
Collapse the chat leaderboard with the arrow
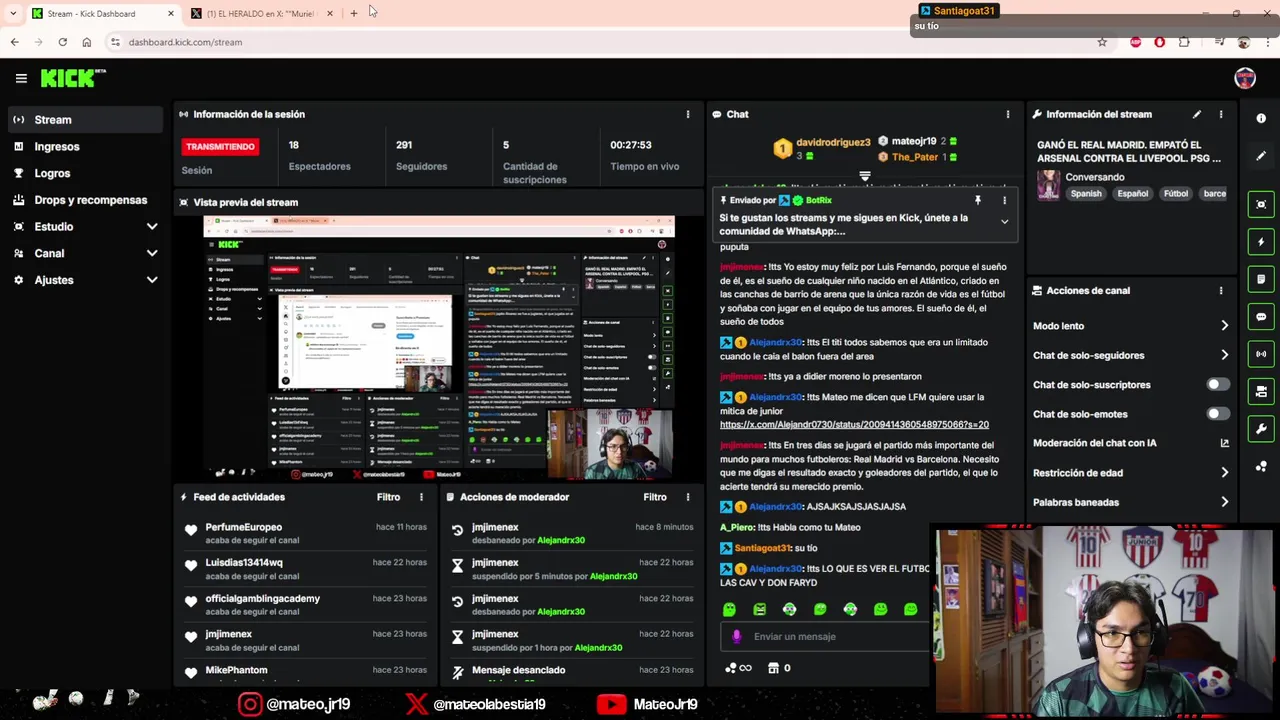point(865,176)
